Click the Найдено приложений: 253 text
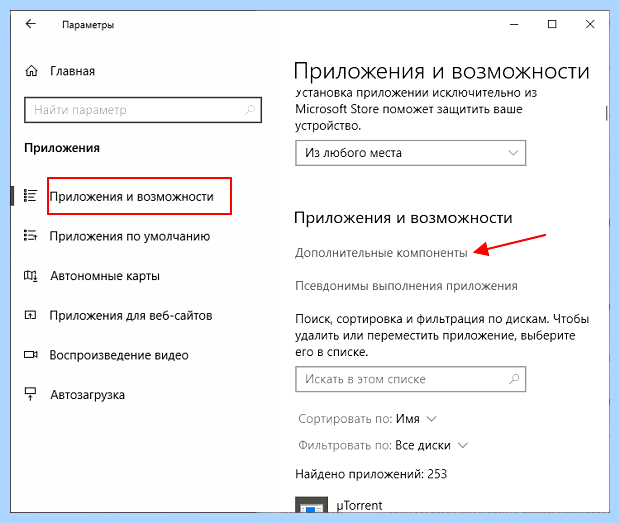This screenshot has width=620, height=523. pyautogui.click(x=371, y=474)
